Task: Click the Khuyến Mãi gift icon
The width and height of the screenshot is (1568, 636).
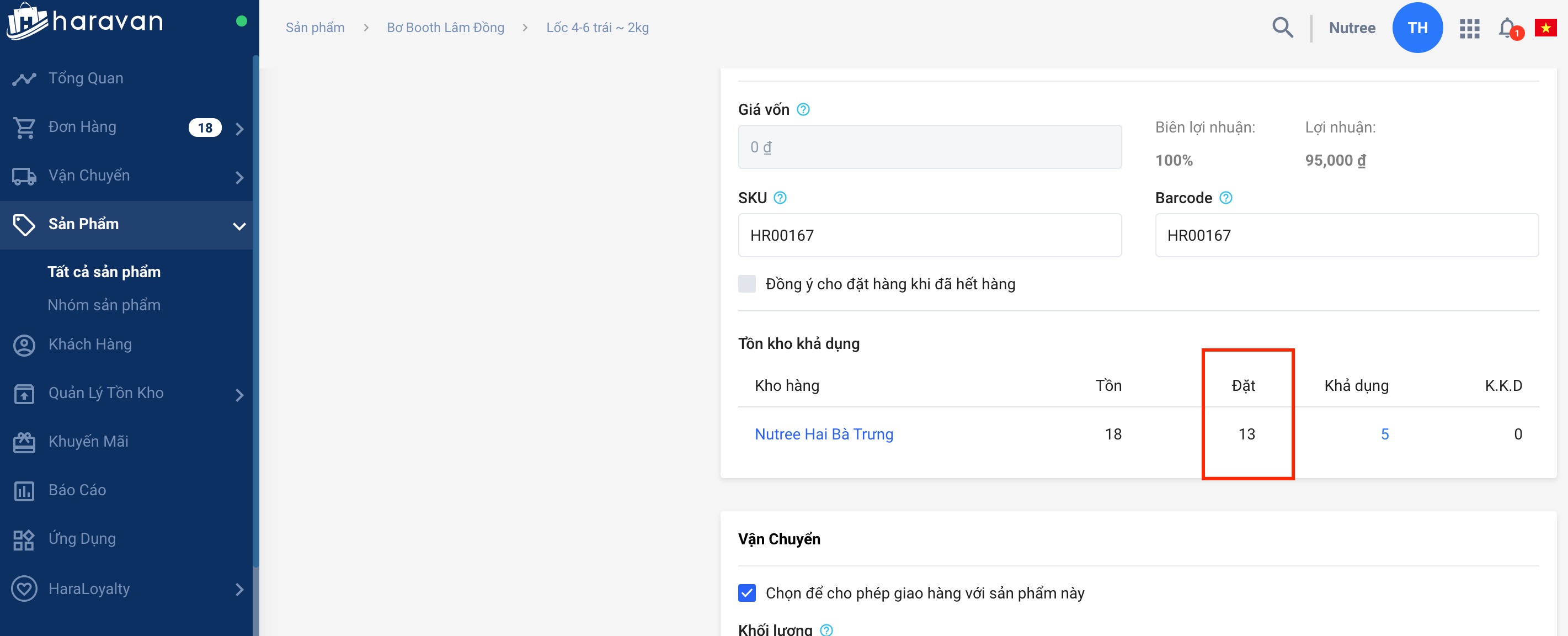Action: pos(24,442)
